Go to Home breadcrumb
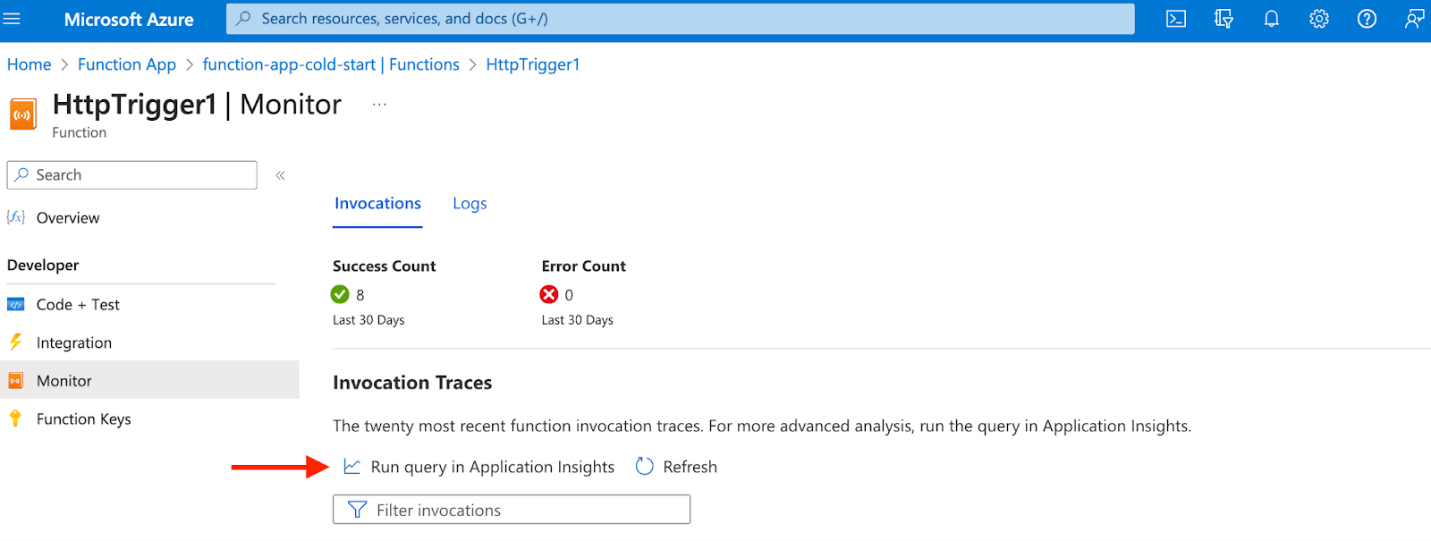 tap(29, 64)
